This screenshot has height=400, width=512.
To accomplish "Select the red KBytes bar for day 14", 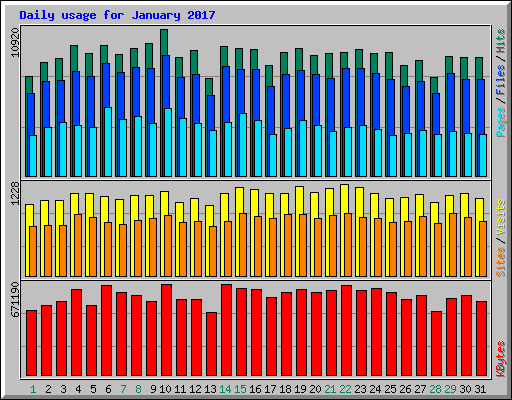I will click(226, 330).
